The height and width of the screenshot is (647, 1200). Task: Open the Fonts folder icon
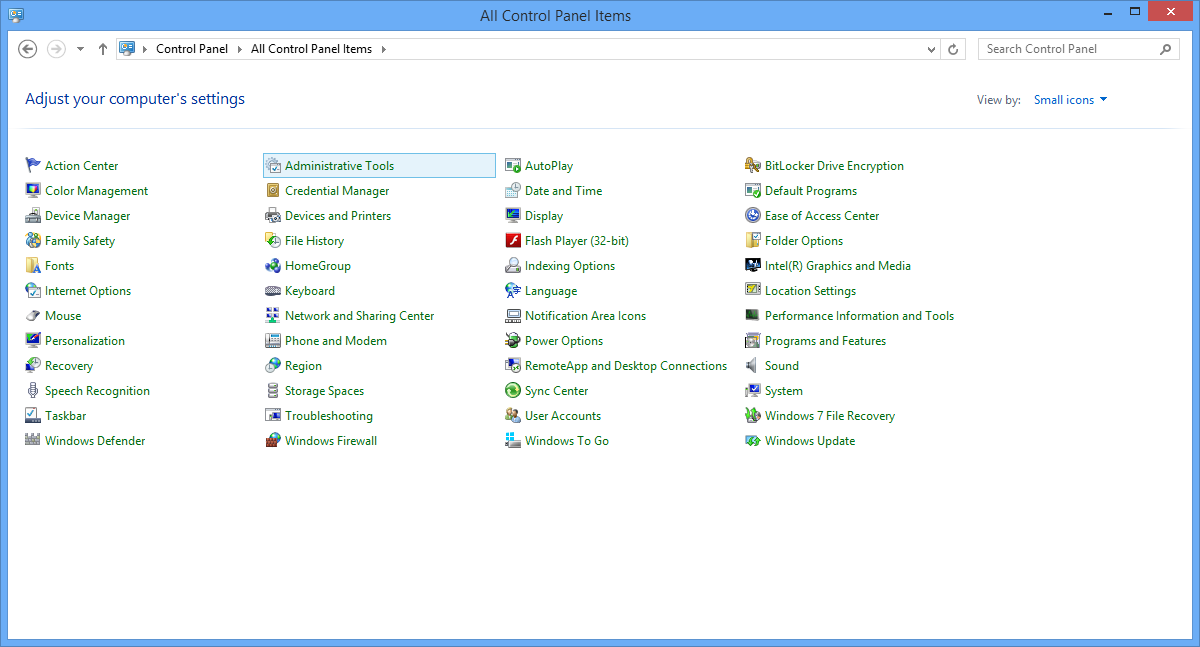point(33,266)
